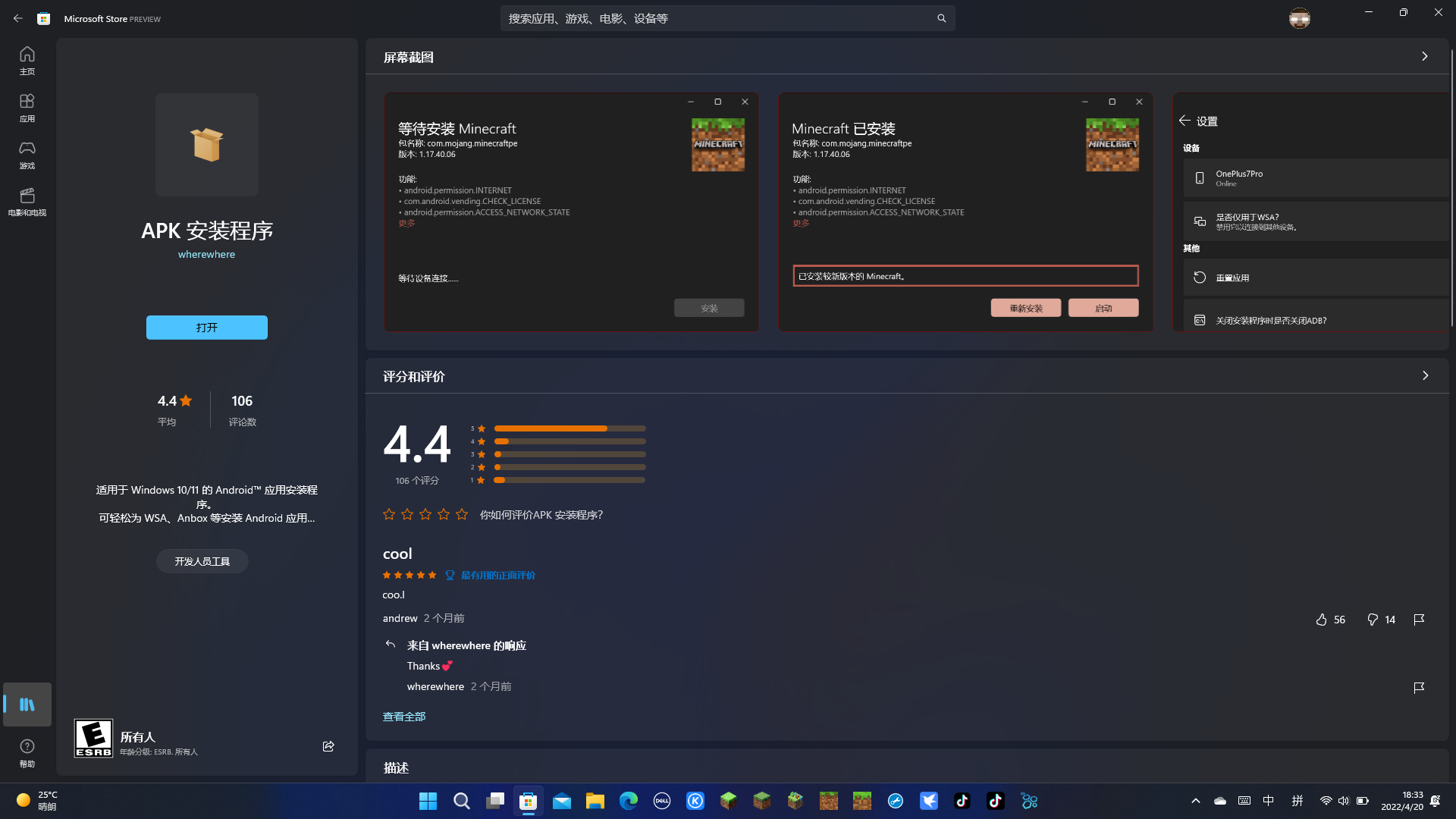Open the 游戏 gaming section
The width and height of the screenshot is (1456, 819).
point(27,155)
